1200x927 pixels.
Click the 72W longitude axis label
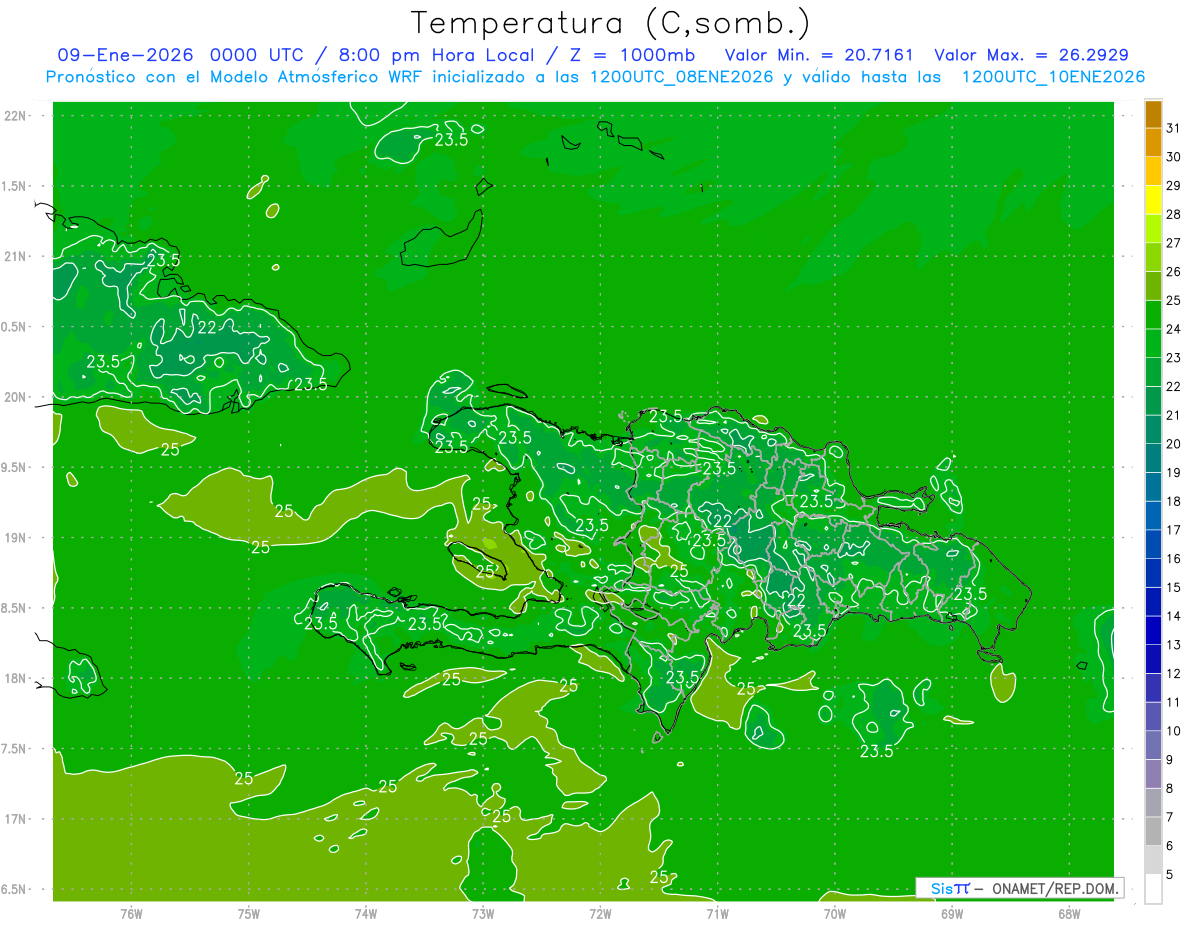600,913
